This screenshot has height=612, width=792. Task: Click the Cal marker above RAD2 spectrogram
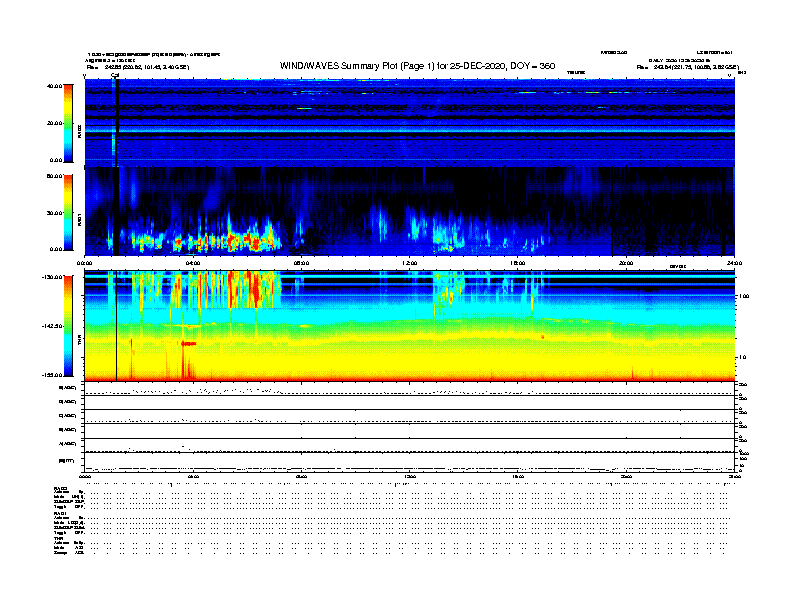(x=115, y=75)
